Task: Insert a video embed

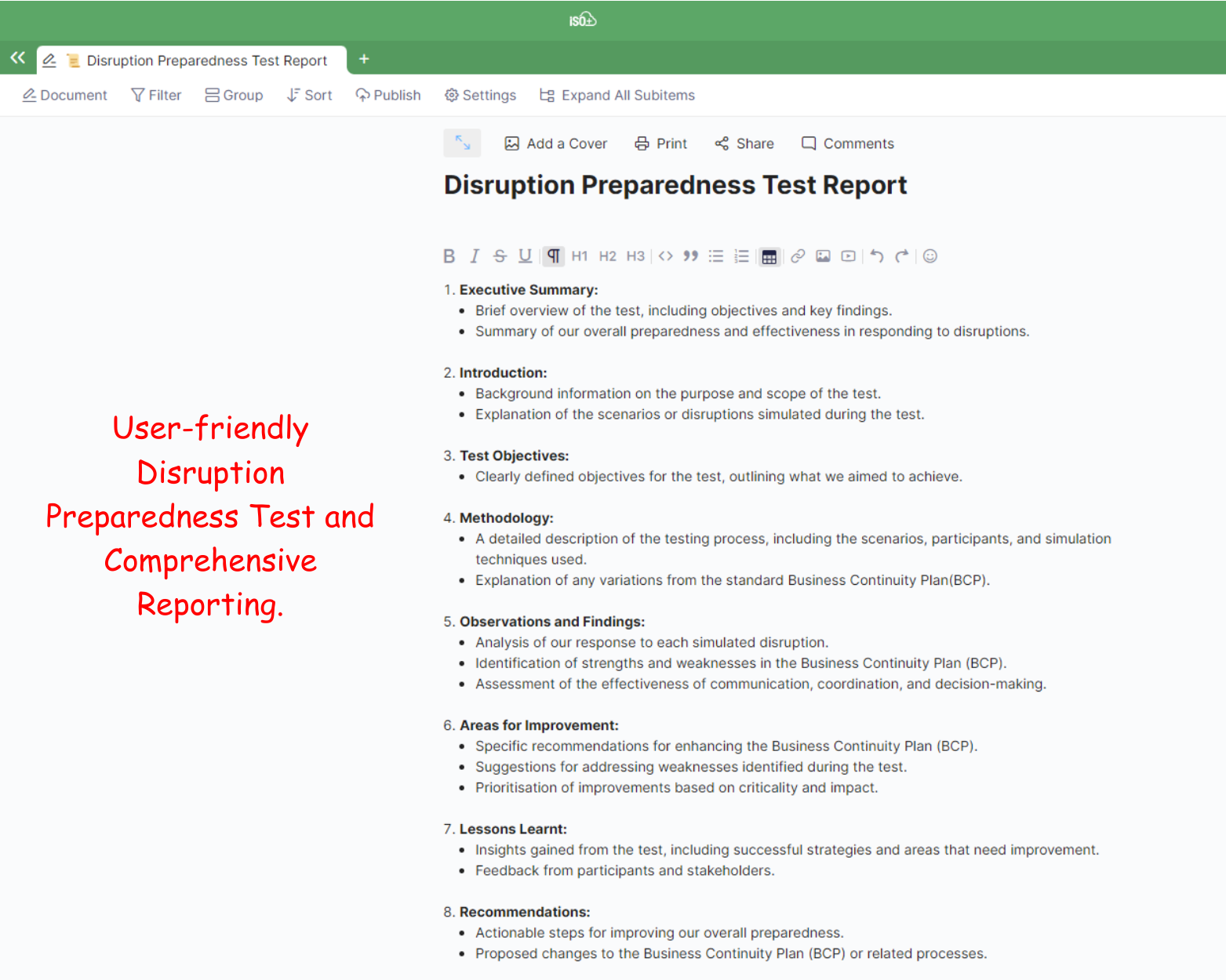Action: (x=848, y=256)
